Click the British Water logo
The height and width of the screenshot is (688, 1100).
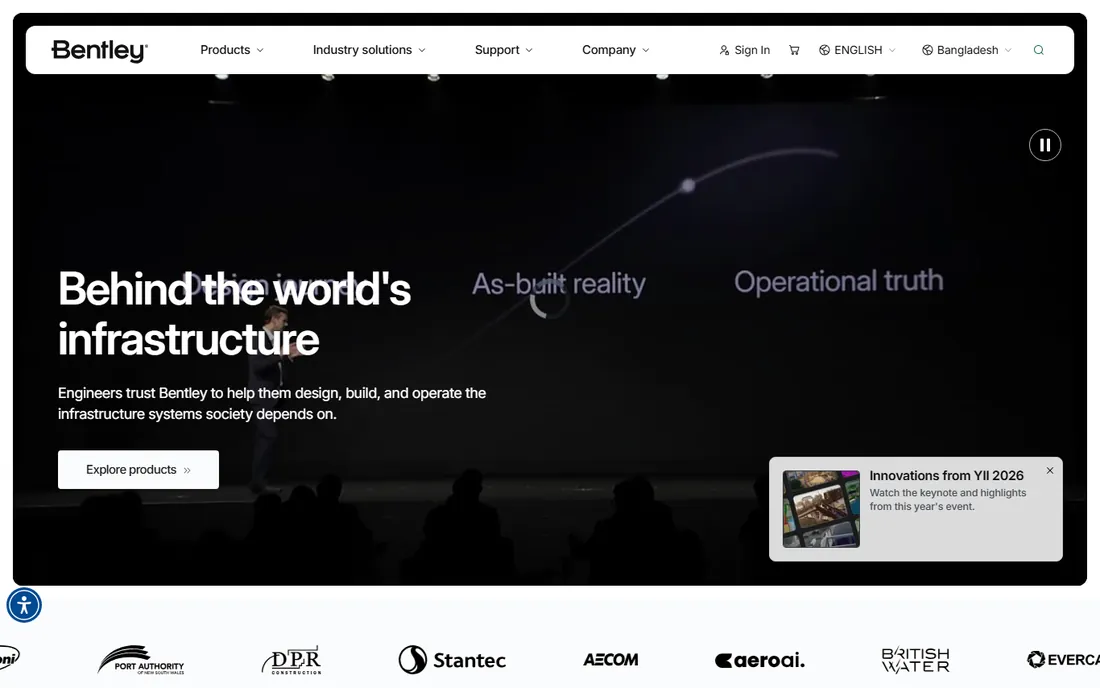click(x=915, y=660)
